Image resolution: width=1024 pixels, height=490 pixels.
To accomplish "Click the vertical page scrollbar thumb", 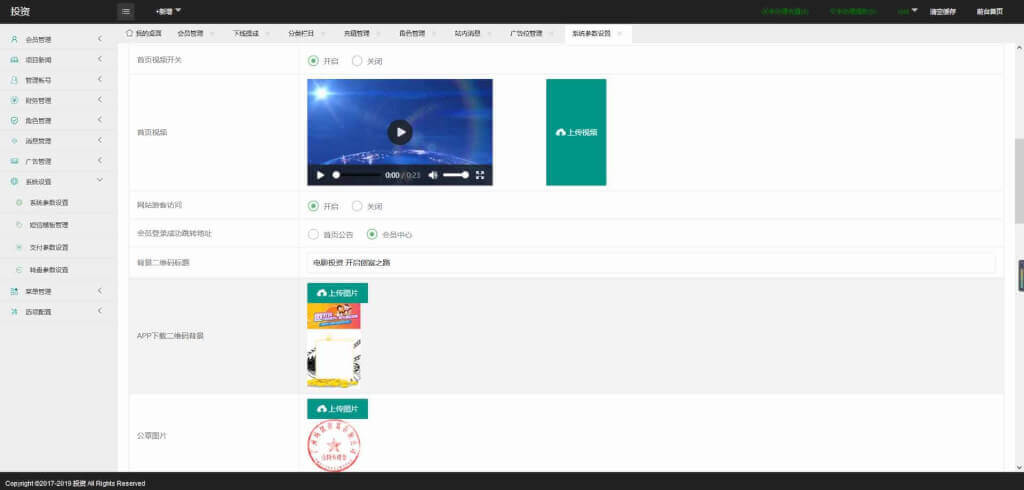I will pos(1019,181).
